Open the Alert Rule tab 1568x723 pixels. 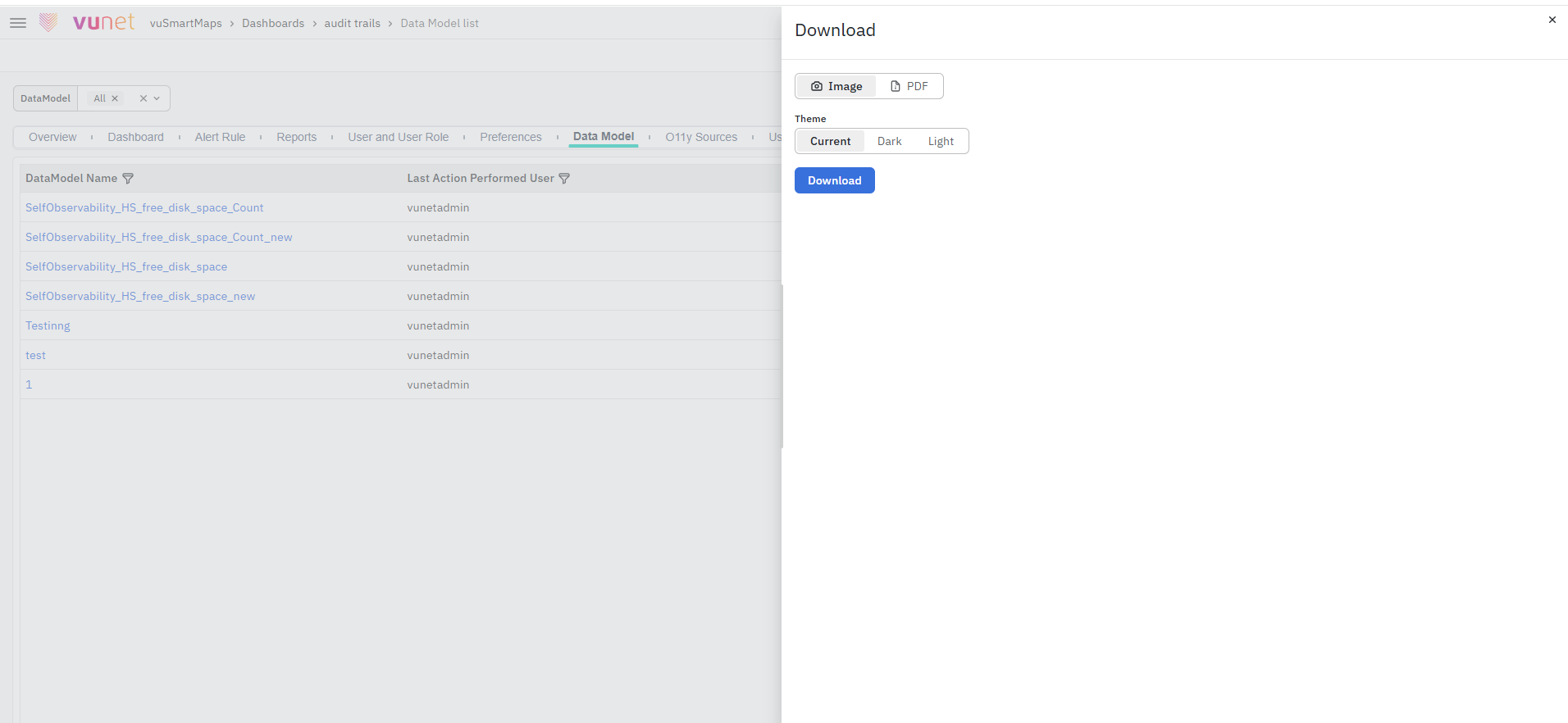coord(220,137)
